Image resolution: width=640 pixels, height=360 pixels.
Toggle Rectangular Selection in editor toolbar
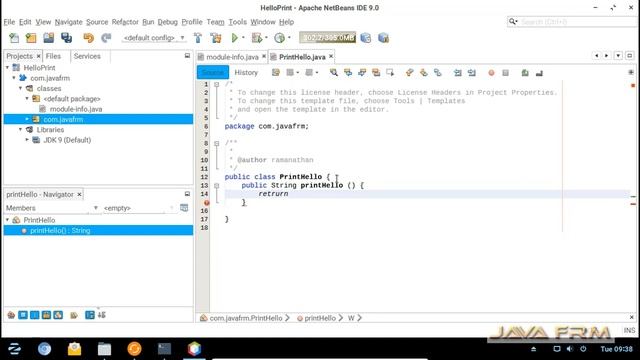click(390, 73)
